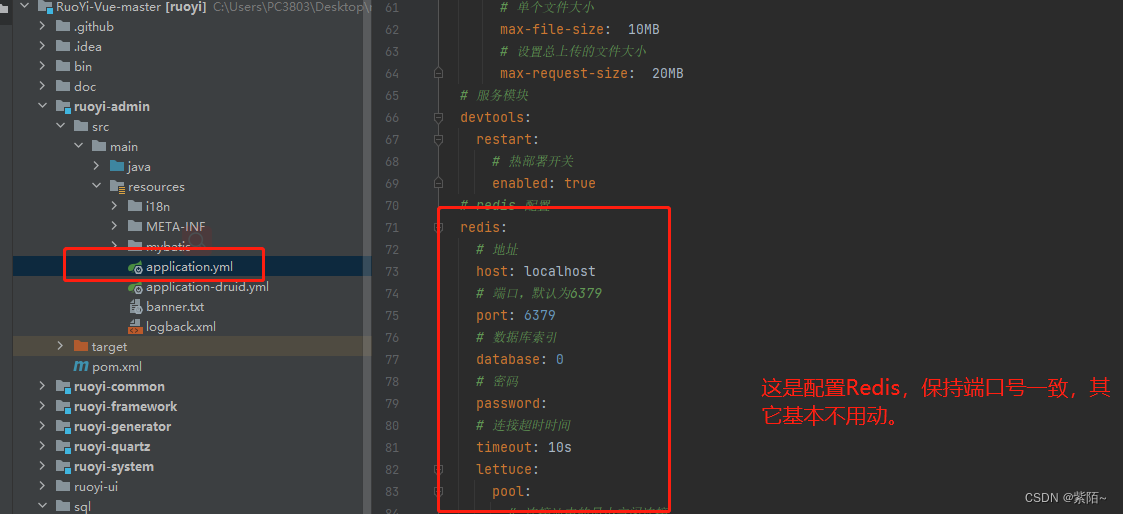1123x514 pixels.
Task: Expand the .idea folder
Action: click(x=44, y=47)
